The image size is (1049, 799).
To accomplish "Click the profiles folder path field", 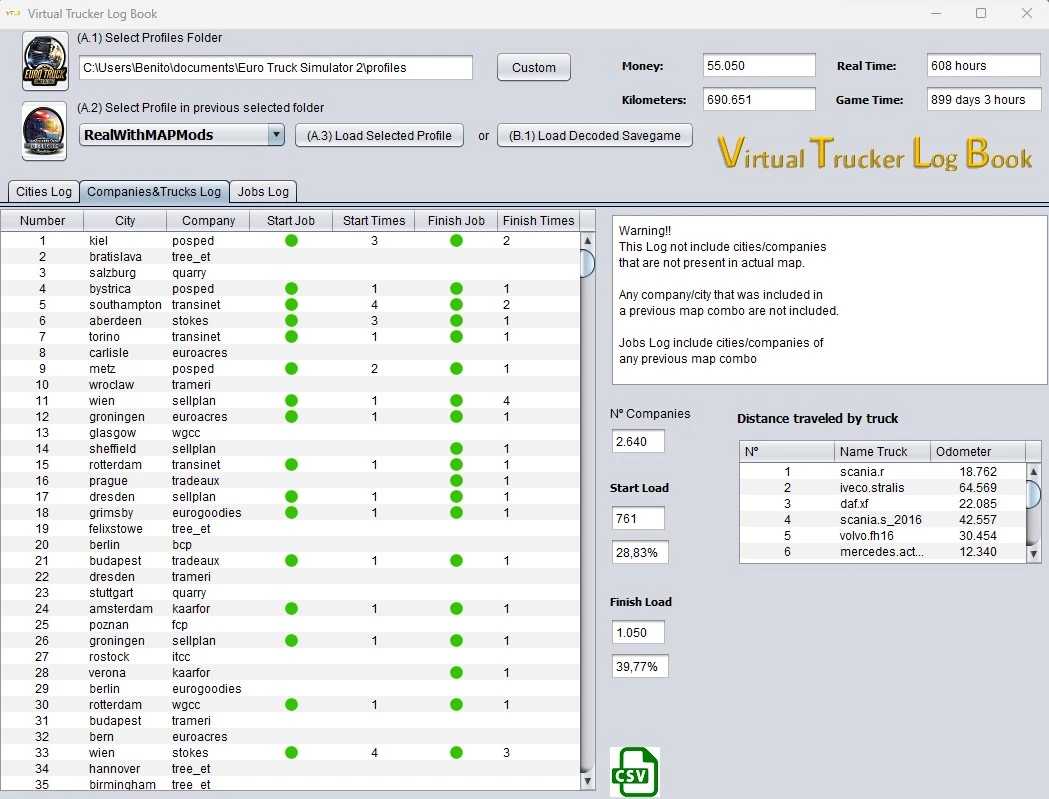I will 276,68.
